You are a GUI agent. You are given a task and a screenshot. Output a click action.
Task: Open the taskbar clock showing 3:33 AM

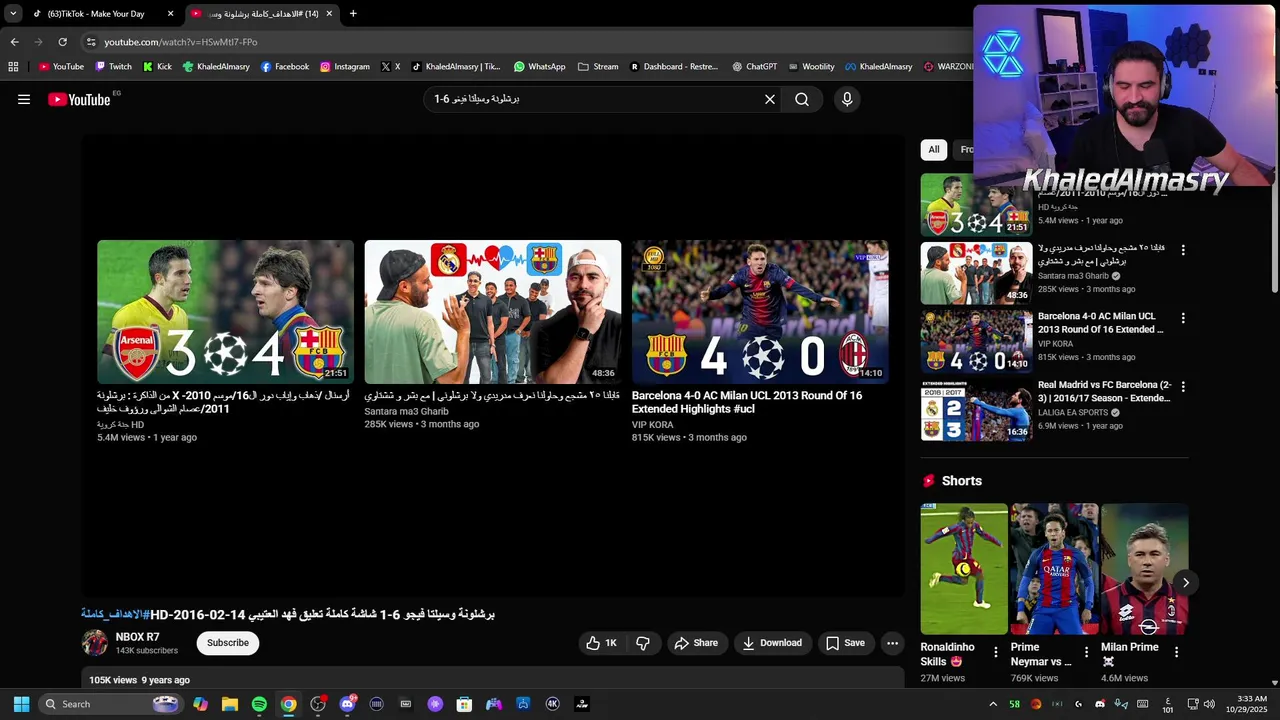point(1253,704)
